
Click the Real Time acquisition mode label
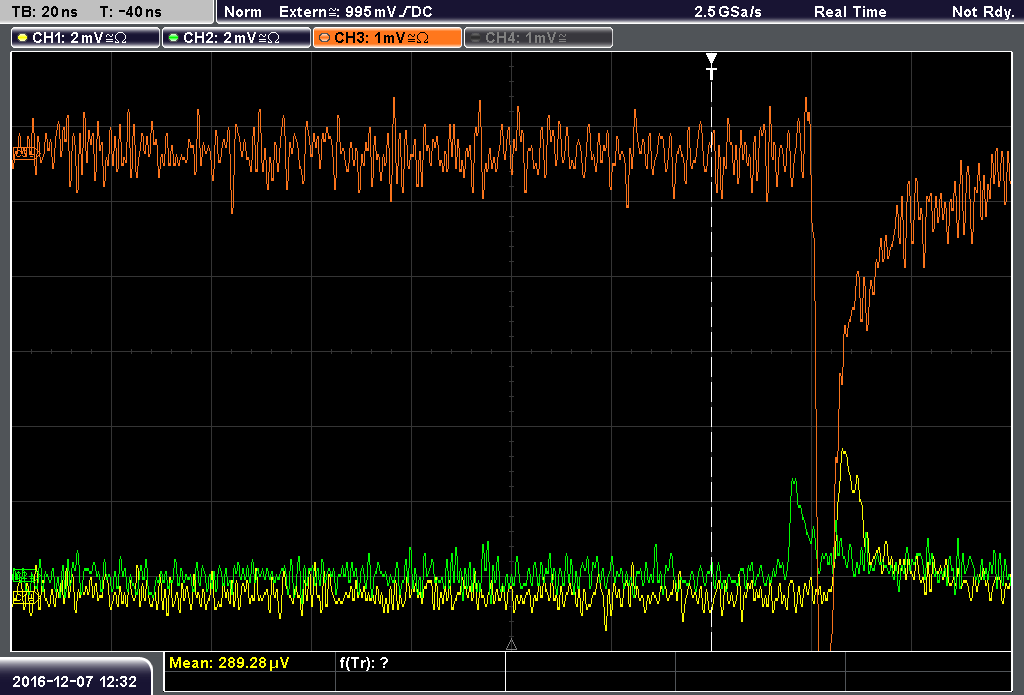(850, 12)
